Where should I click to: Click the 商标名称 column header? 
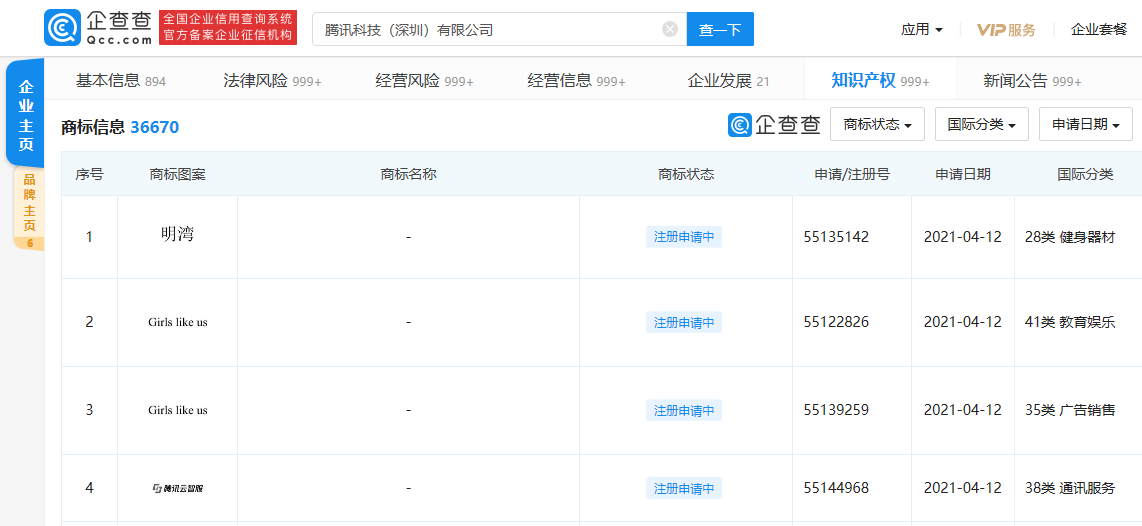coord(409,174)
